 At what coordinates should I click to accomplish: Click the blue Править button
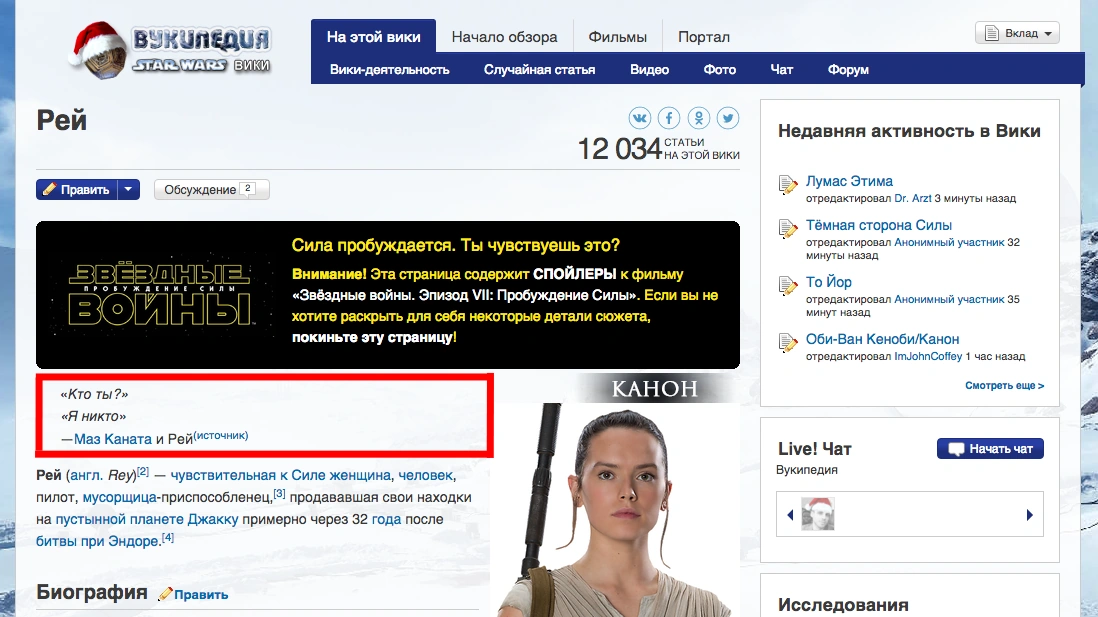(77, 189)
